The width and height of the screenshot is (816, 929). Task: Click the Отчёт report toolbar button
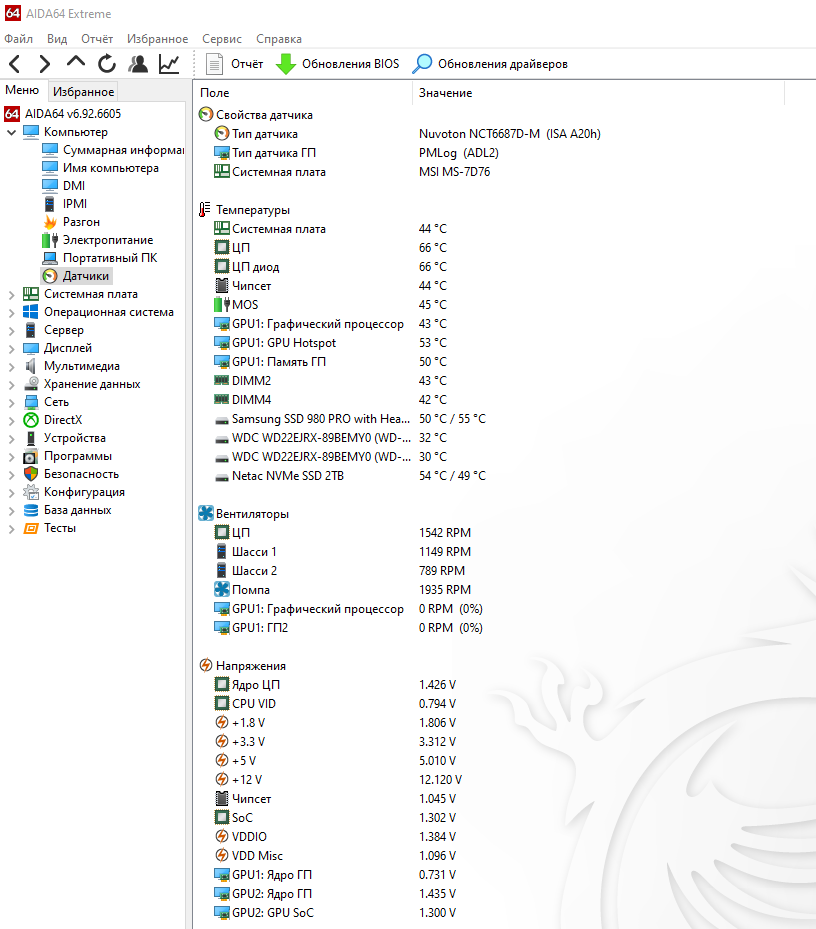(x=234, y=64)
